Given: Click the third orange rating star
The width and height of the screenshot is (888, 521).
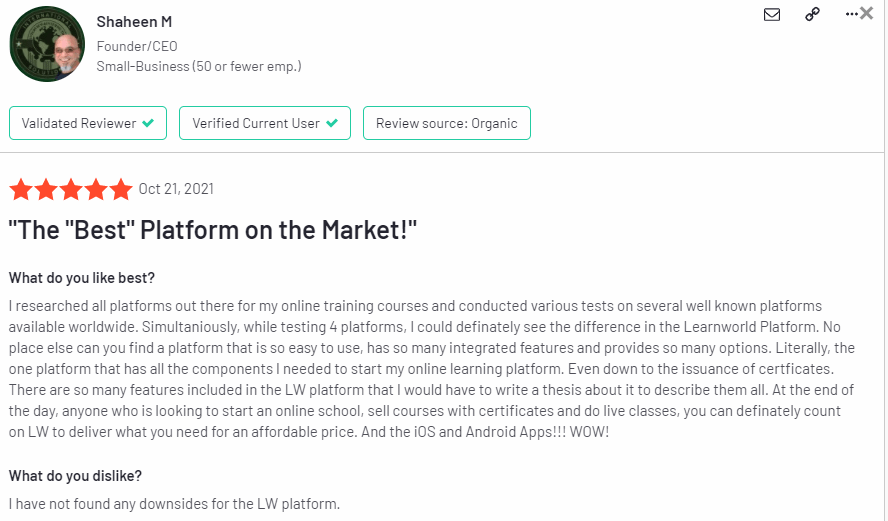Looking at the screenshot, I should pos(71,189).
